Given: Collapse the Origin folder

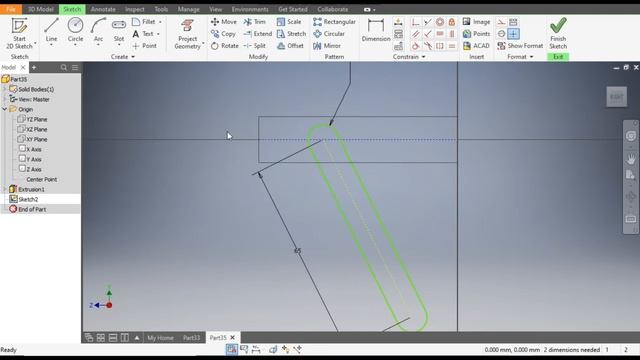Looking at the screenshot, I should pyautogui.click(x=4, y=109).
